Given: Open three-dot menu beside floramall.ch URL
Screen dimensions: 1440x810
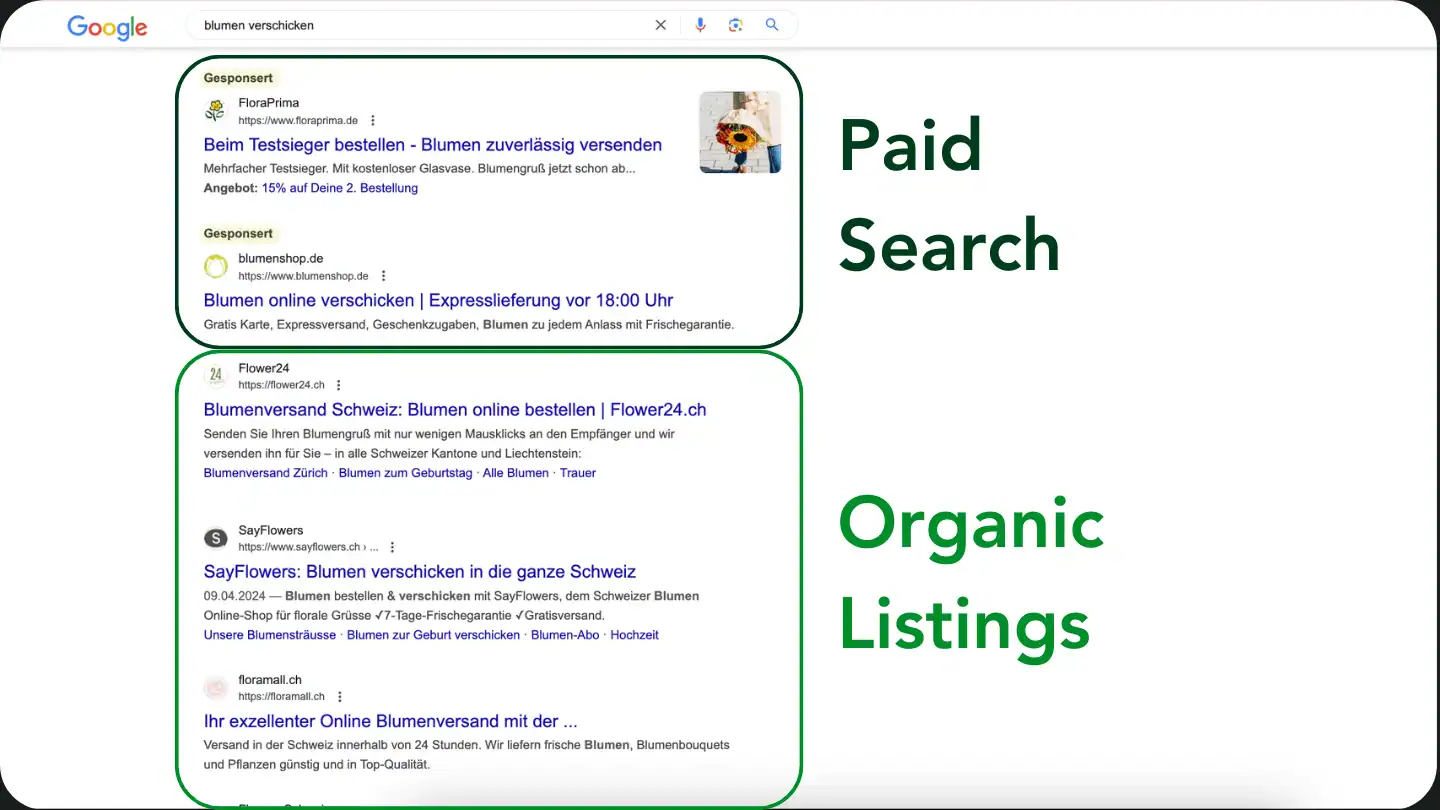Looking at the screenshot, I should 339,697.
